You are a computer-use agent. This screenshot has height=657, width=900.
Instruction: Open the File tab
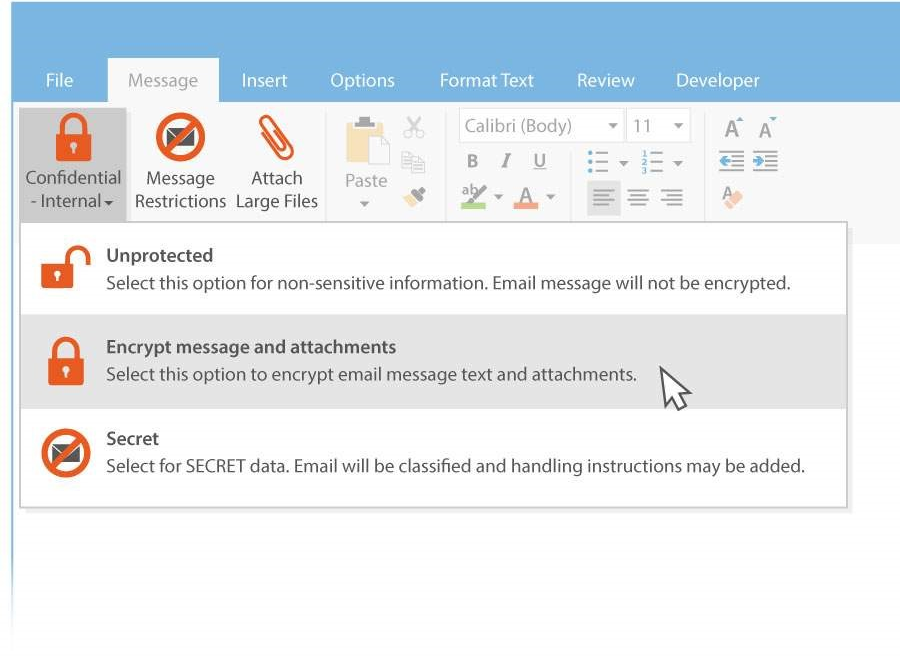coord(60,80)
